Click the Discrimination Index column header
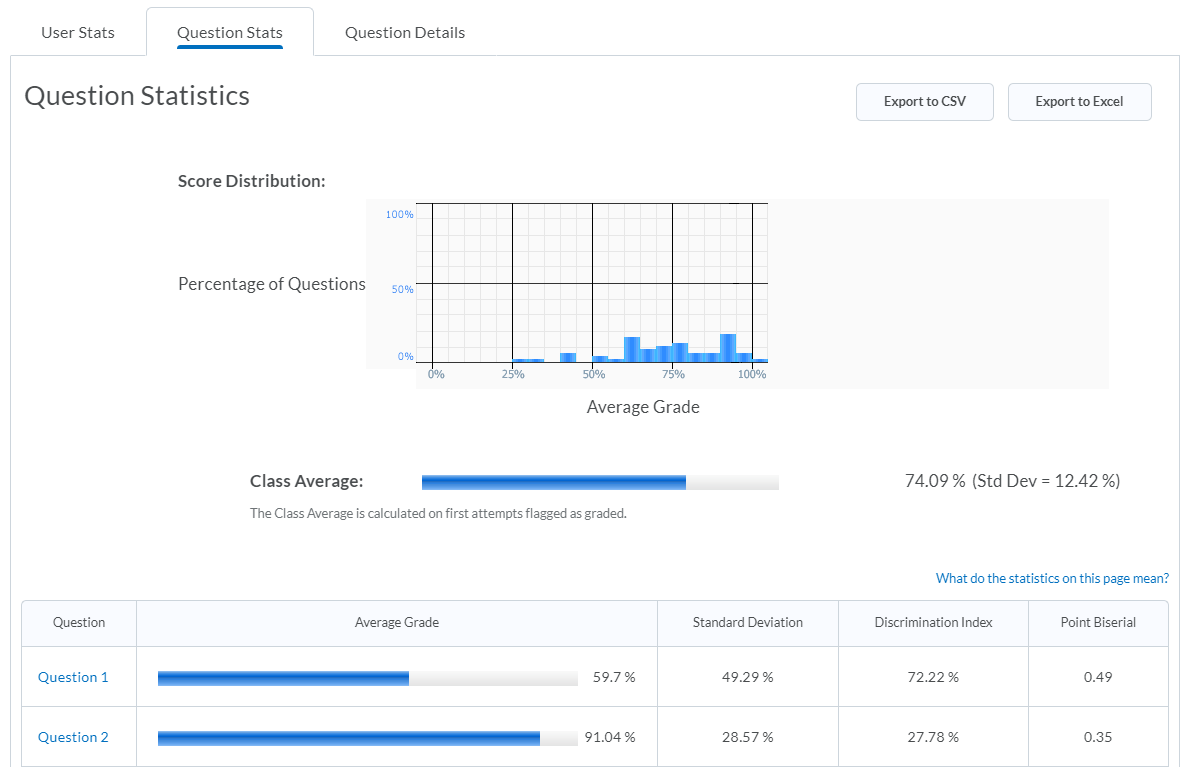 [x=933, y=622]
